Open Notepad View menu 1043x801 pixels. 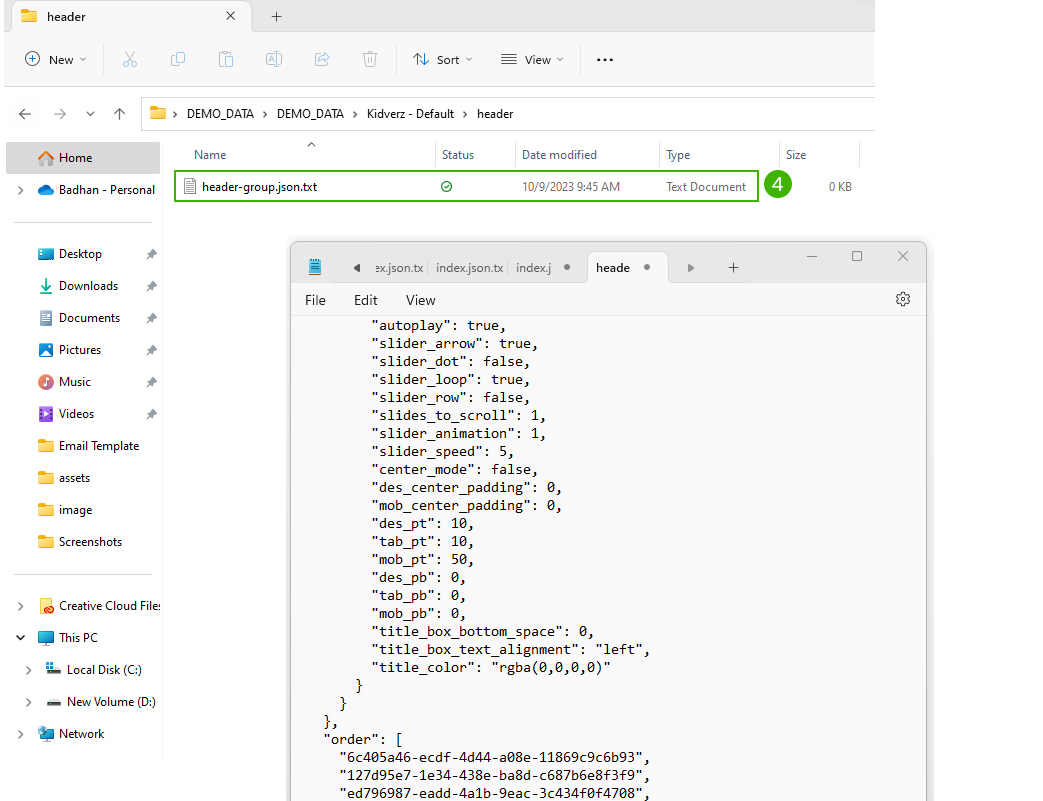[x=420, y=300]
